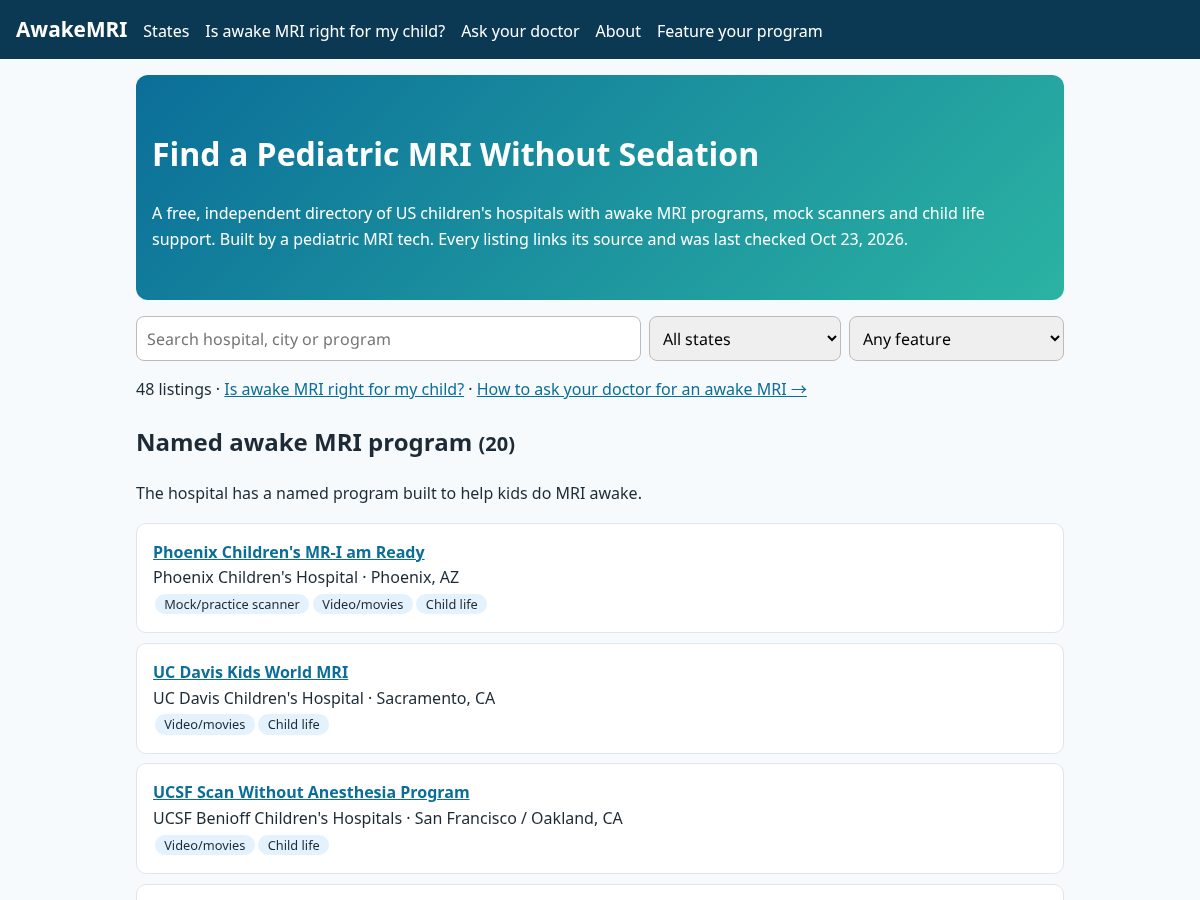Click "UCSF Benioff Children's Hospitals" location text
This screenshot has width=1200, height=900.
(x=388, y=818)
